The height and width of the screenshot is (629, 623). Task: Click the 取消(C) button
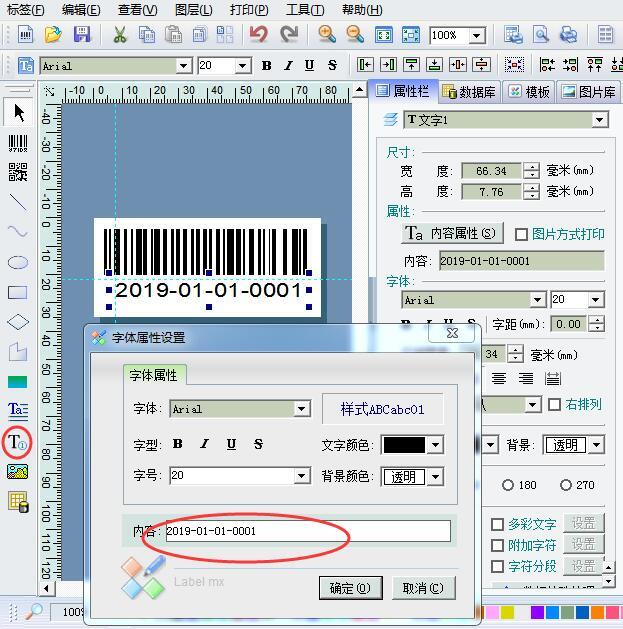(423, 588)
